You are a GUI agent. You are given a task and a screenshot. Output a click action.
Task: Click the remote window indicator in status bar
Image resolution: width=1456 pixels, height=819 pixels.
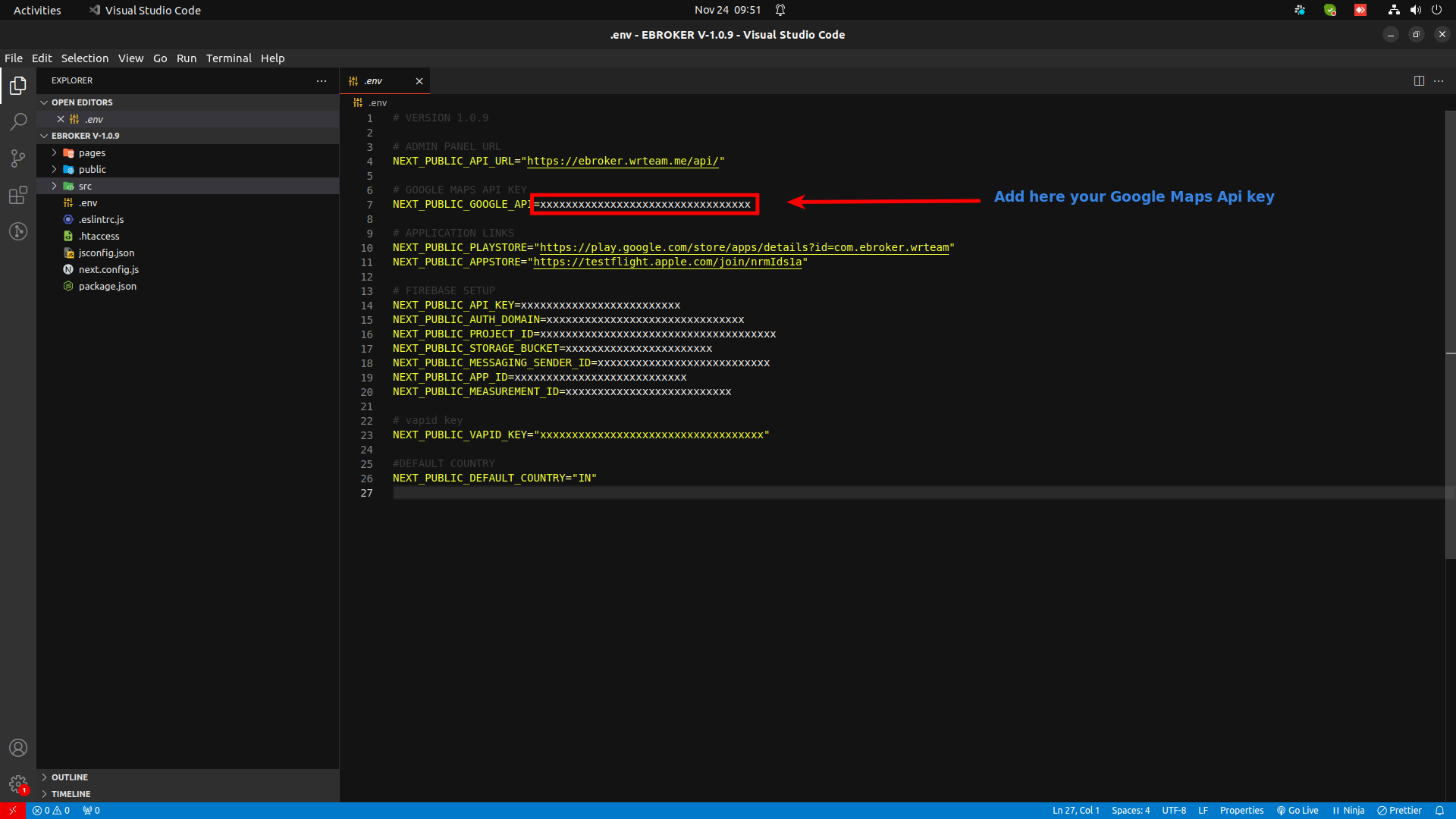pos(13,811)
